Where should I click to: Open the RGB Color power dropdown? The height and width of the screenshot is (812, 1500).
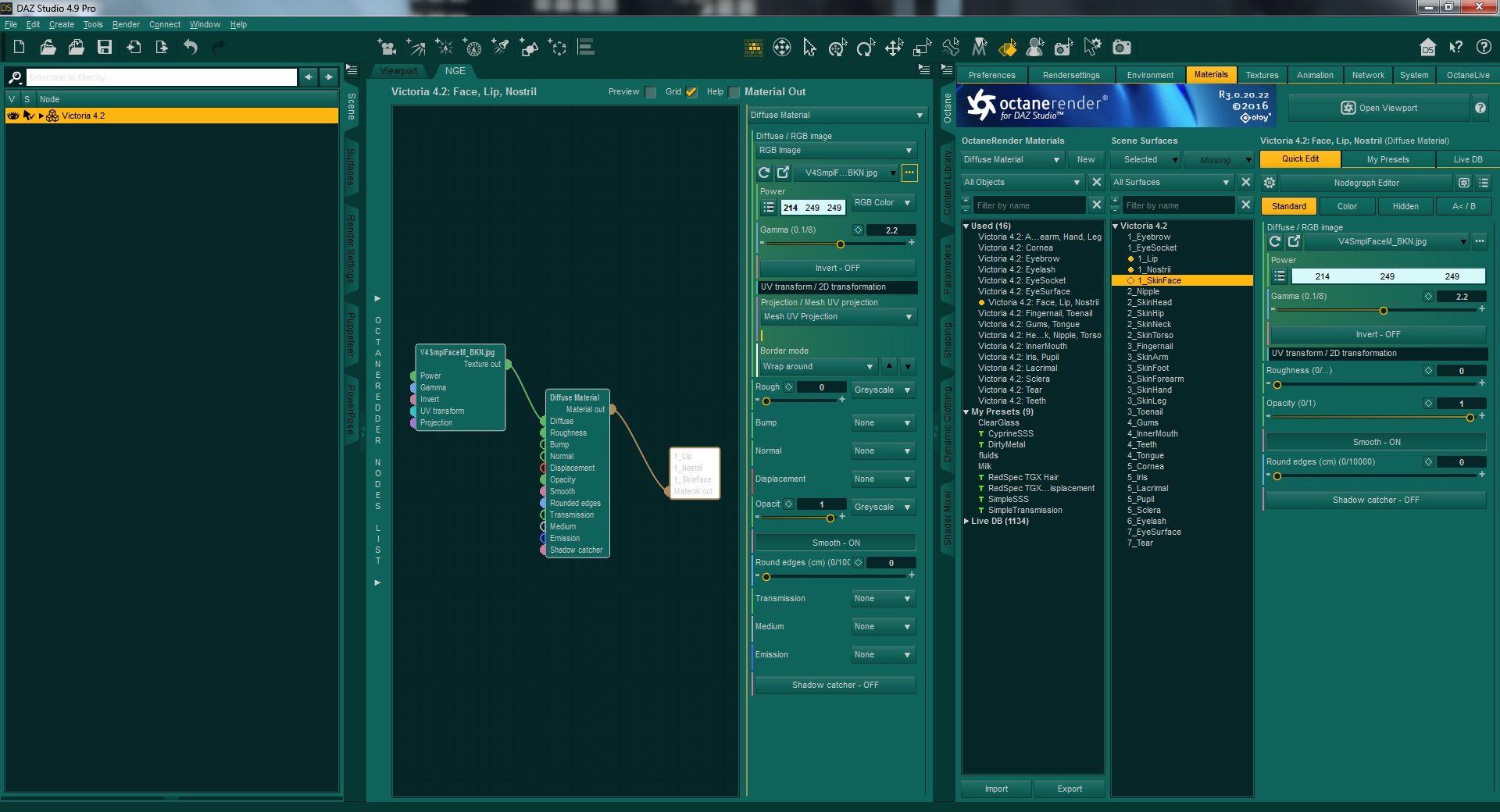point(883,203)
